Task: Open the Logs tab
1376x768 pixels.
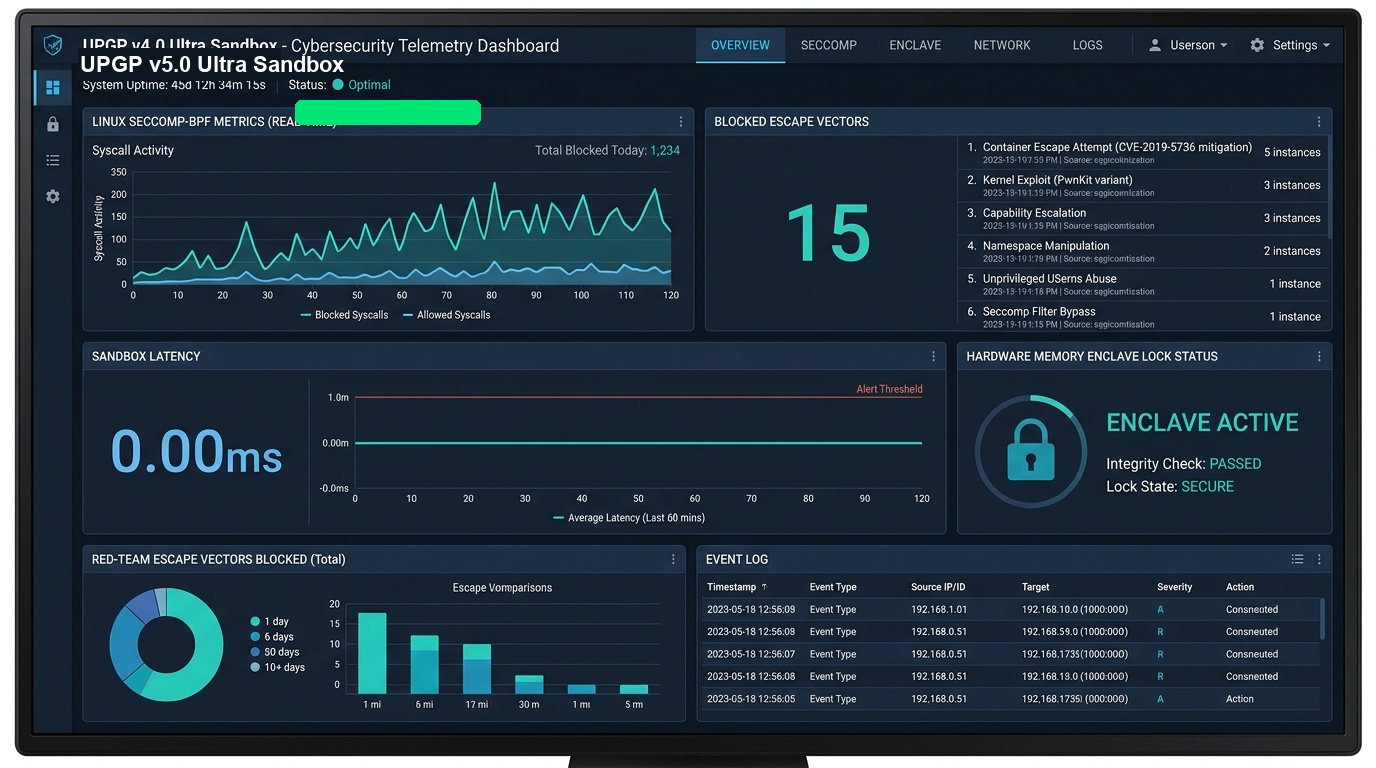Action: 1087,45
